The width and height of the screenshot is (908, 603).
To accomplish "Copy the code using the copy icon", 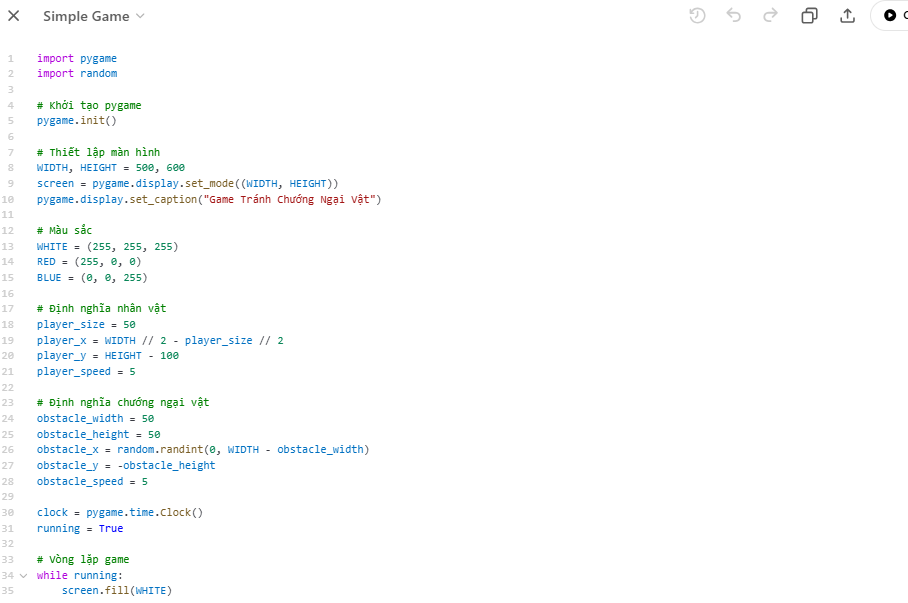I will point(809,15).
